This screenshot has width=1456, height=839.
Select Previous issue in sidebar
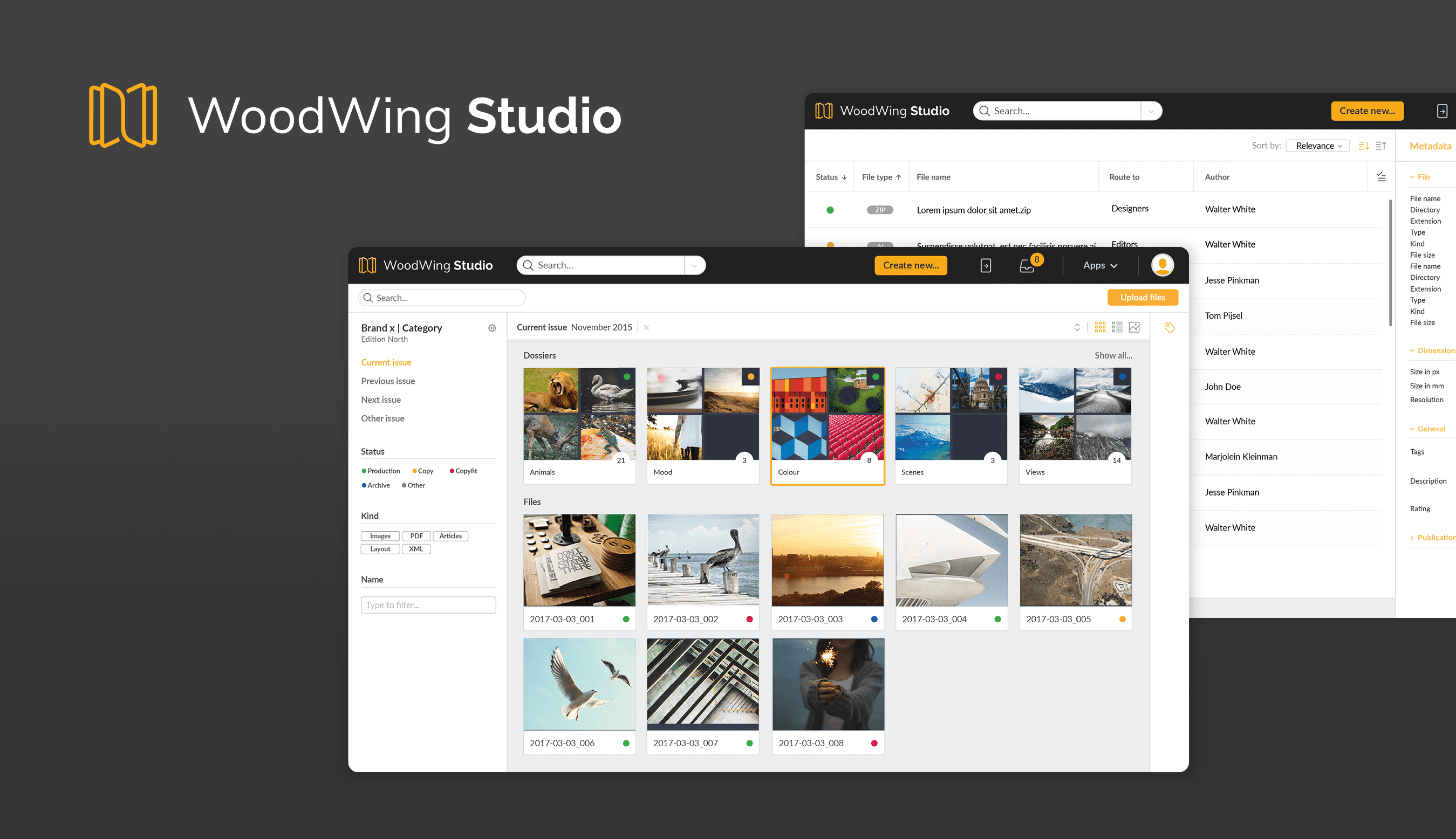tap(387, 381)
